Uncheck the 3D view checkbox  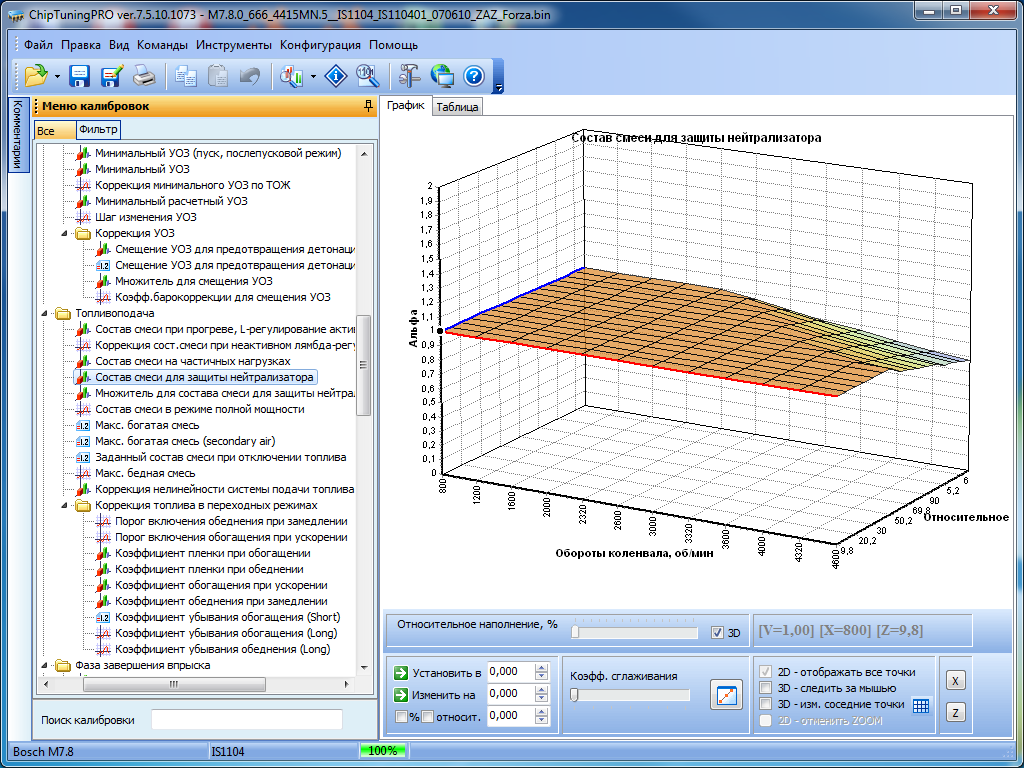(x=716, y=633)
